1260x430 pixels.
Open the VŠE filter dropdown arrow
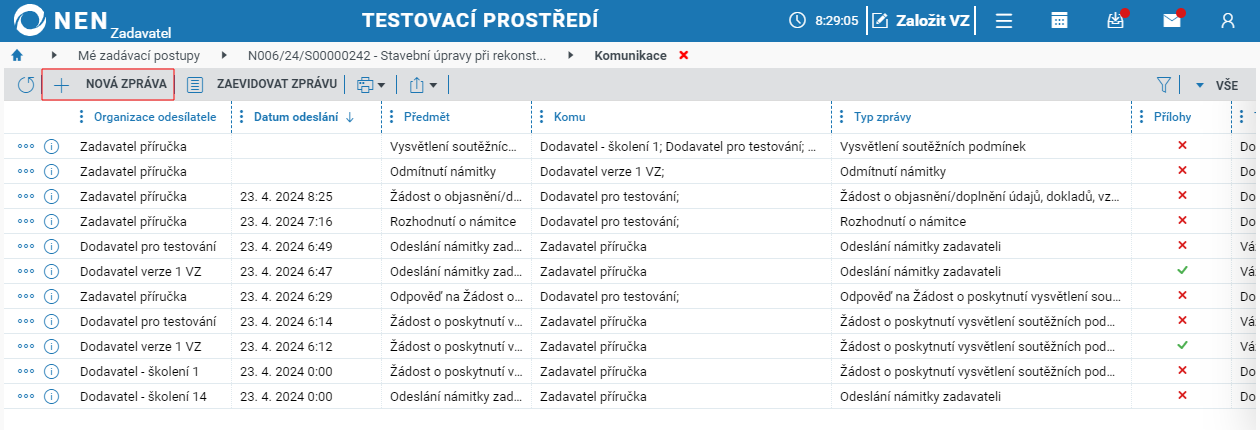click(1200, 85)
